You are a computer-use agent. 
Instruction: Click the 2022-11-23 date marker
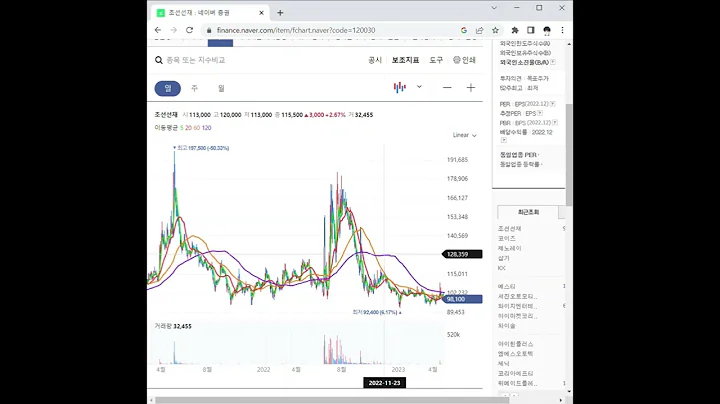coord(384,383)
